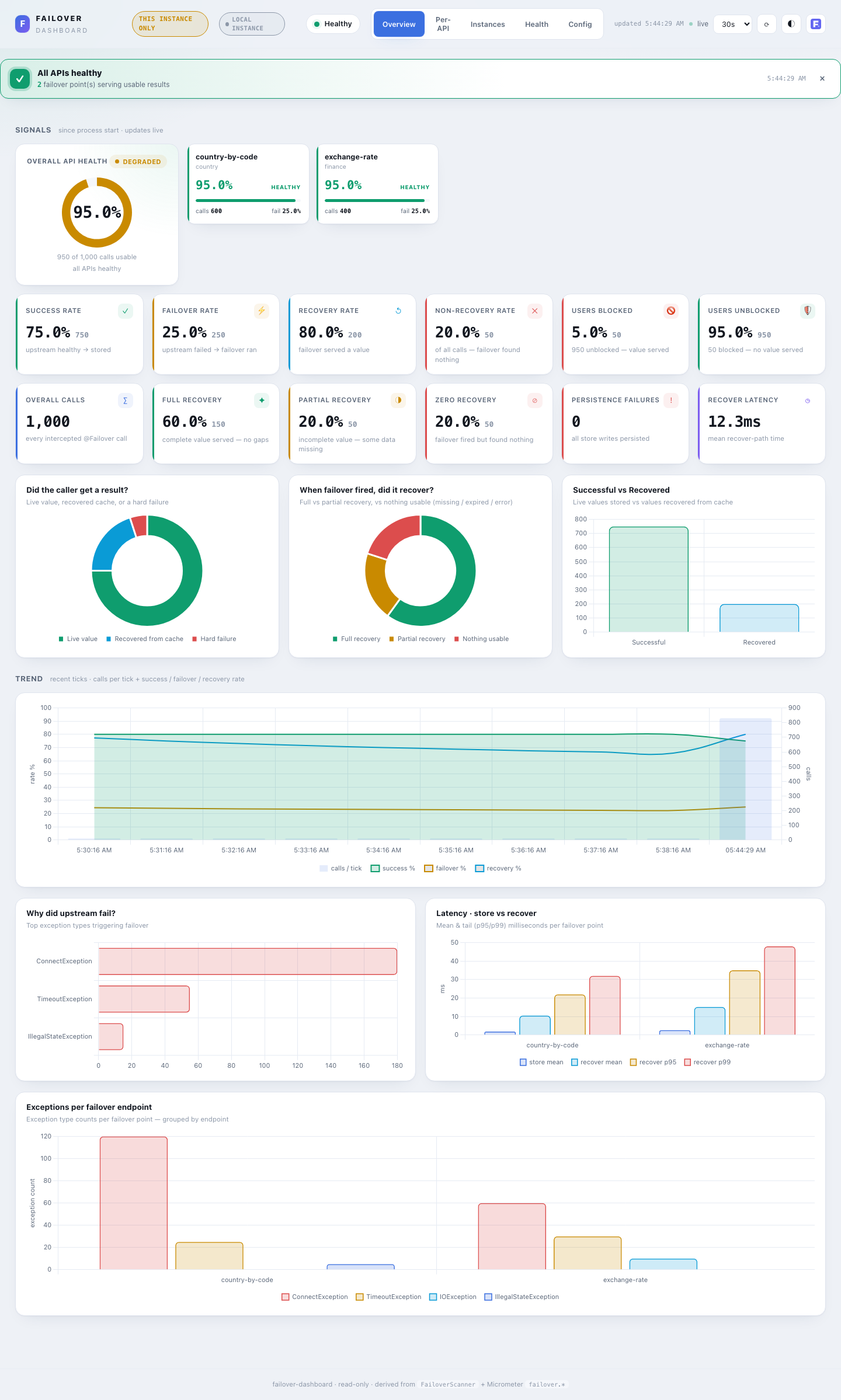The height and width of the screenshot is (1400, 841).
Task: Switch to the Config tab
Action: 580,24
